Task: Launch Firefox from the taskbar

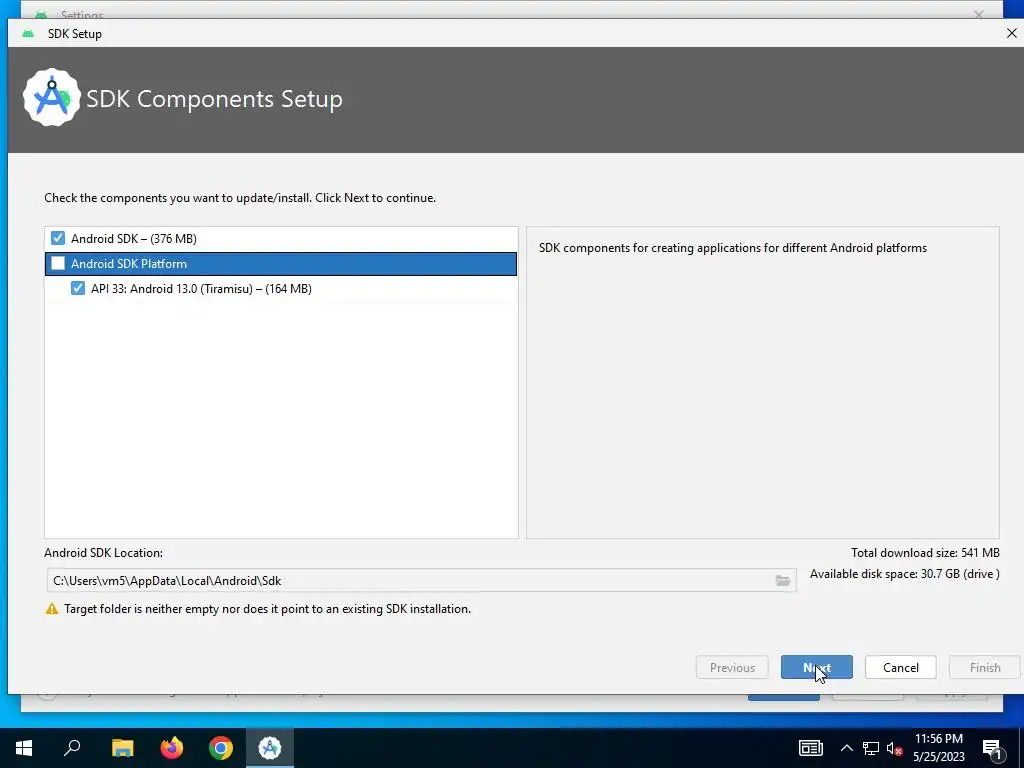Action: point(172,748)
